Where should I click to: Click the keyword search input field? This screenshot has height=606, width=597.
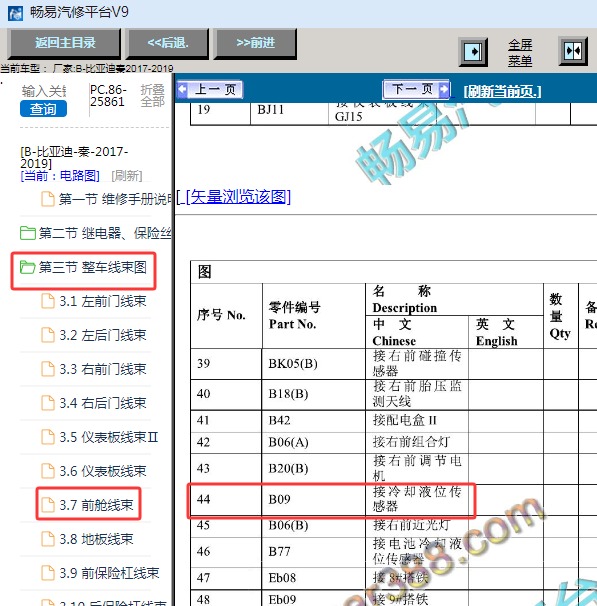point(44,91)
